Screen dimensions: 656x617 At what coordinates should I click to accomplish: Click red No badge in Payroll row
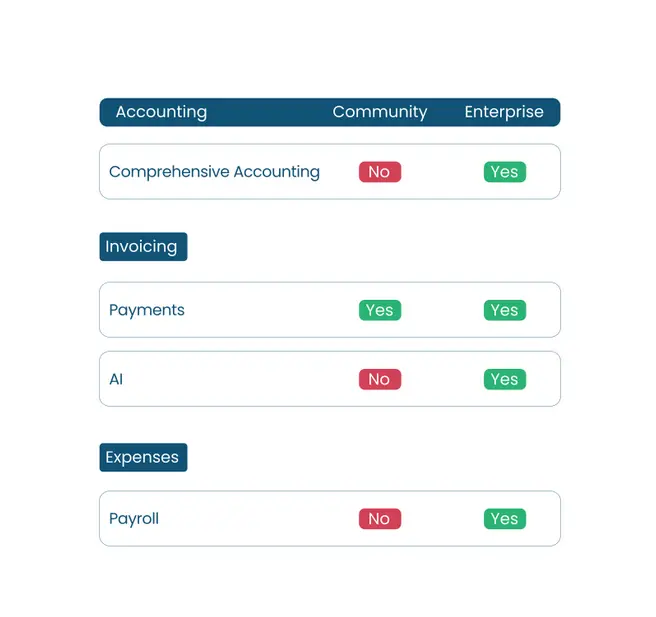coord(380,519)
